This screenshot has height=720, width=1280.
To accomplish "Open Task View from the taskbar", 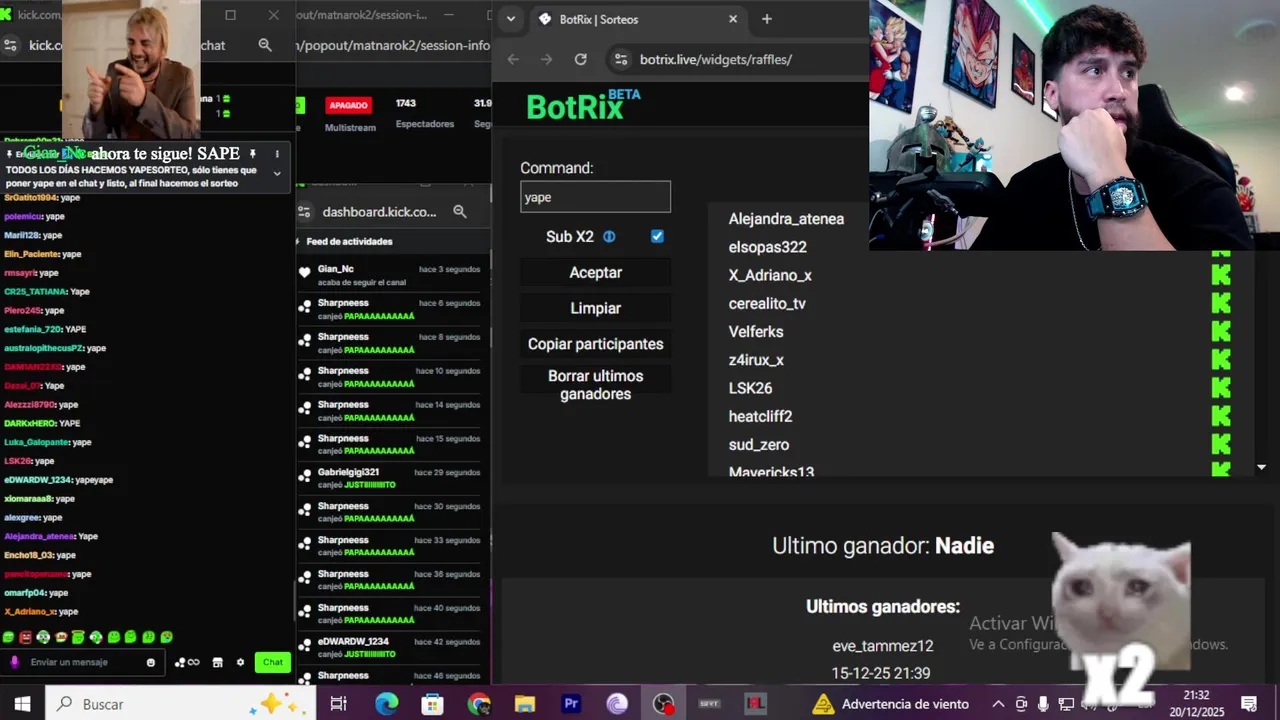I will pos(338,704).
